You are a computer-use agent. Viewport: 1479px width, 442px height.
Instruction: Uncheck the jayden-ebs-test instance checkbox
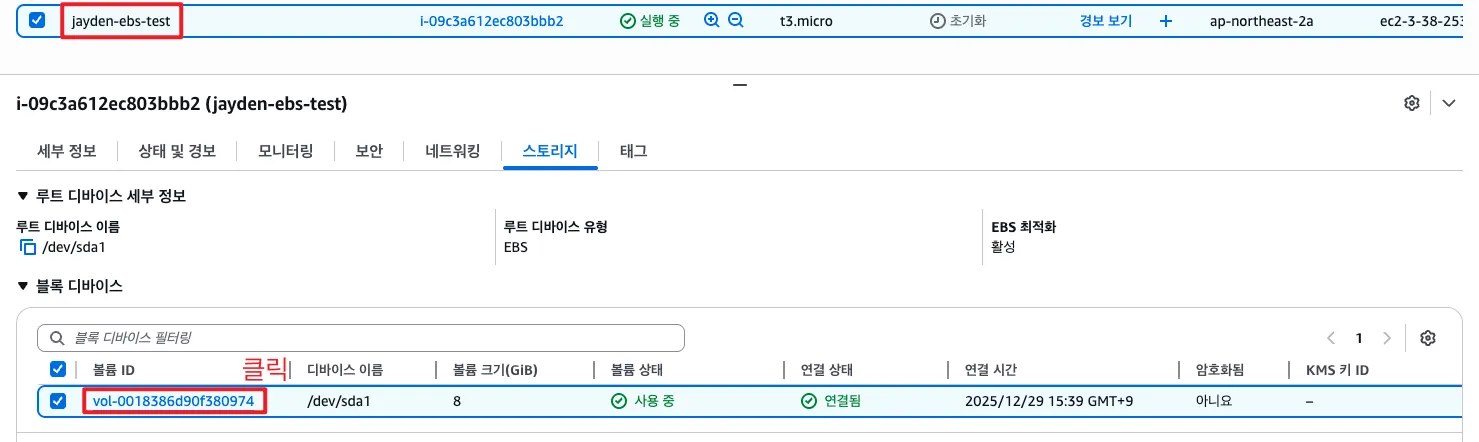point(37,20)
